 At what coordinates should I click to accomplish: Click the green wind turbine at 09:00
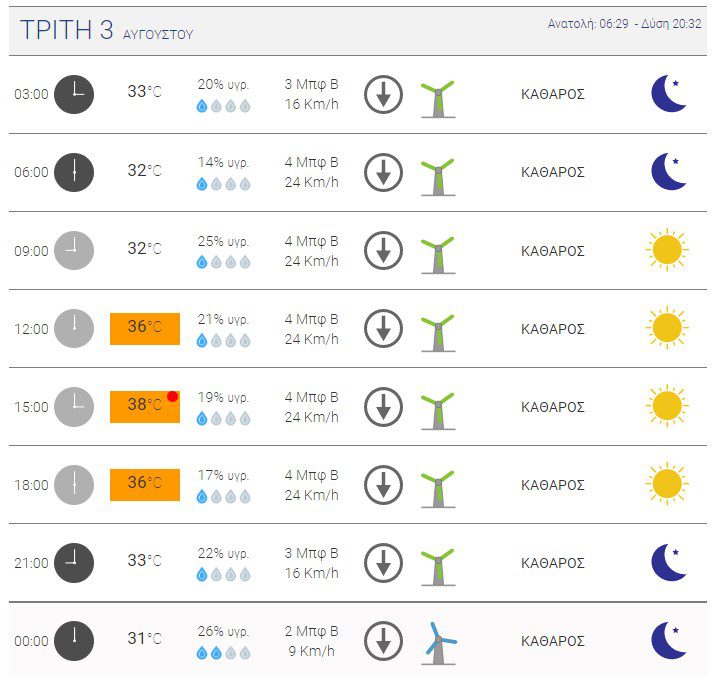click(x=438, y=255)
